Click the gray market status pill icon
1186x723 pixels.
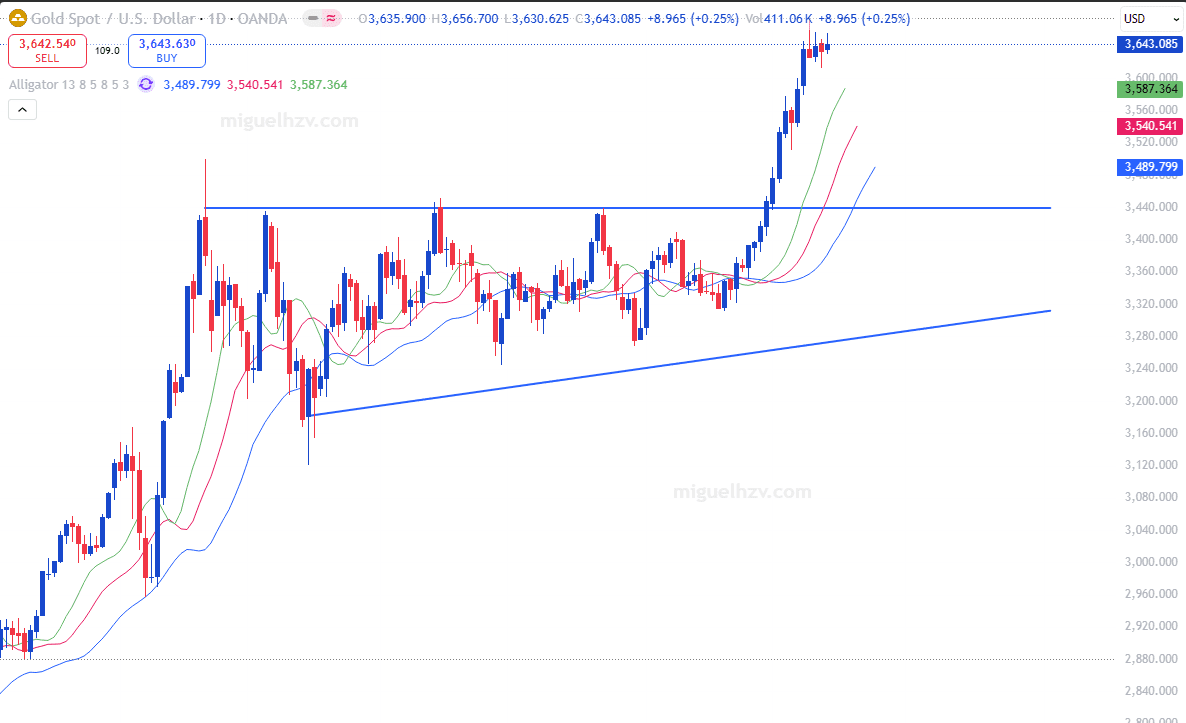(312, 18)
